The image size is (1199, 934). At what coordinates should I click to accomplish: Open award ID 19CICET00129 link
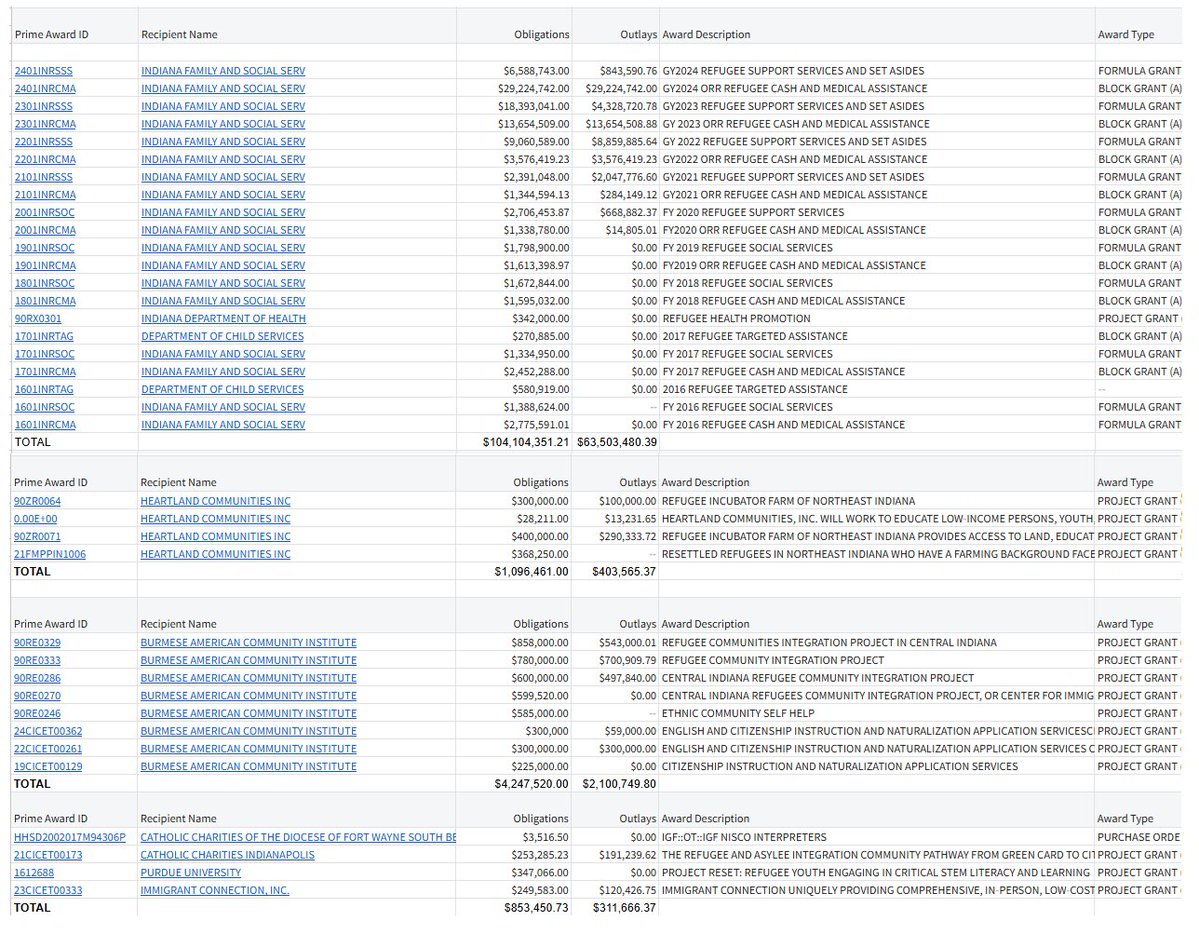point(48,766)
